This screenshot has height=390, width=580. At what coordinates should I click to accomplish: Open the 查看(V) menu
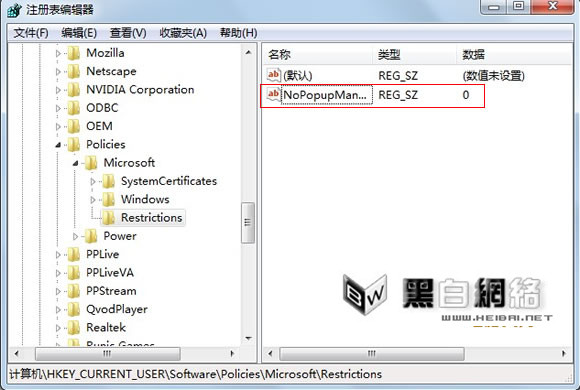coord(128,33)
